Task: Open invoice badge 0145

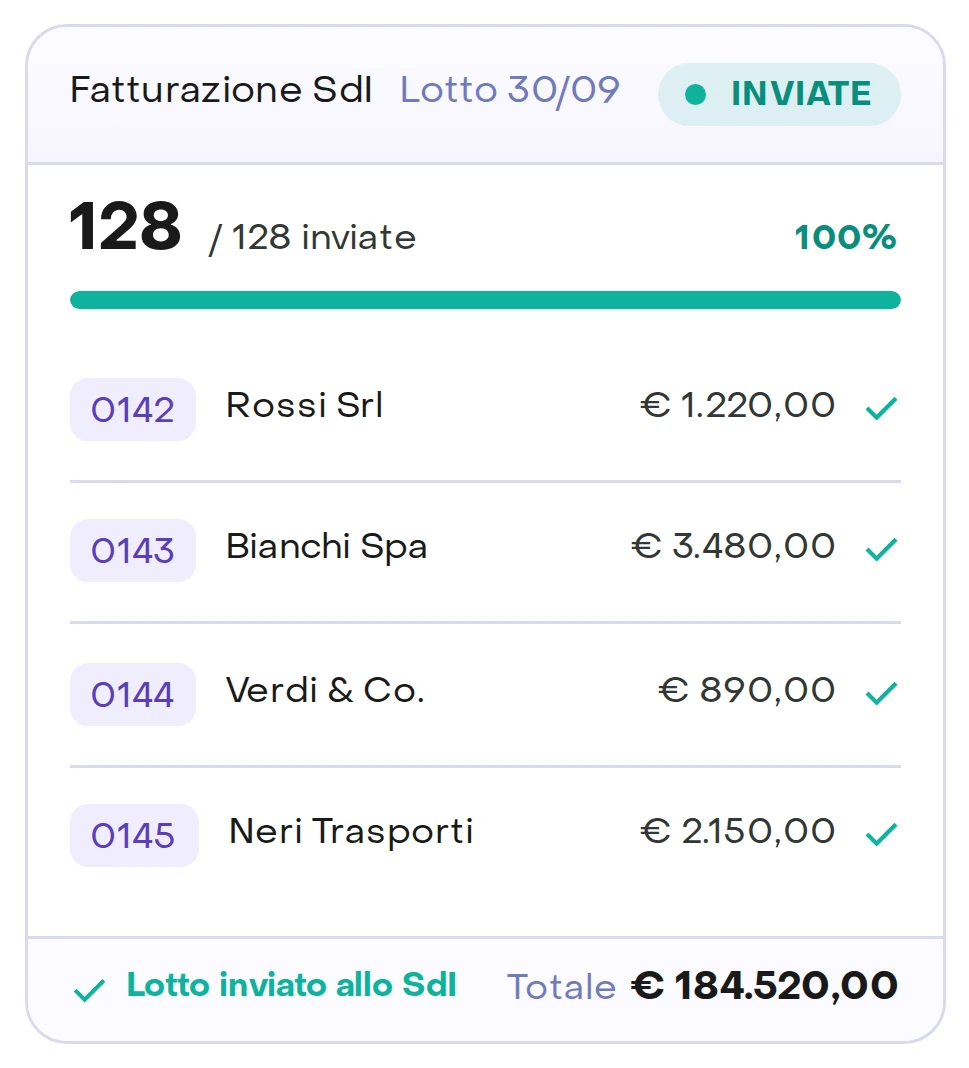Action: 134,835
